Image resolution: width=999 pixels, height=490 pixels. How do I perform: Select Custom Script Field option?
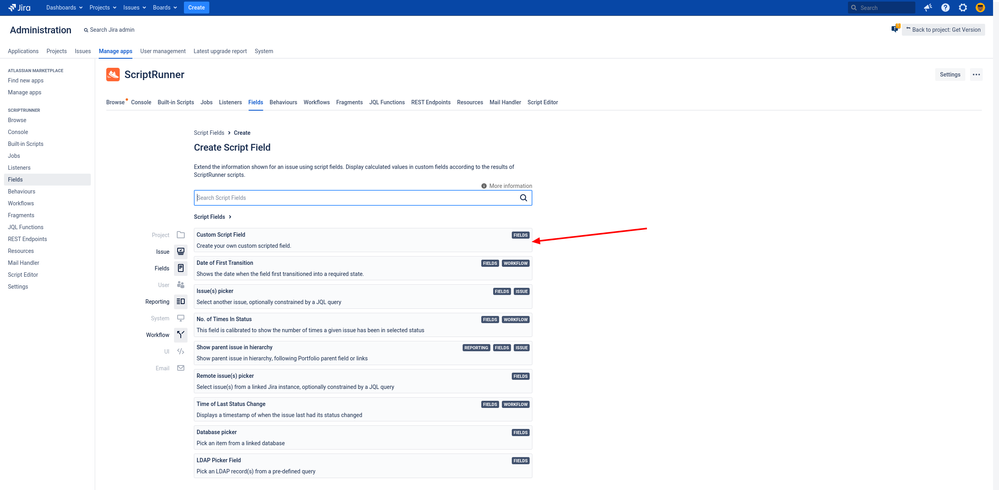point(363,240)
